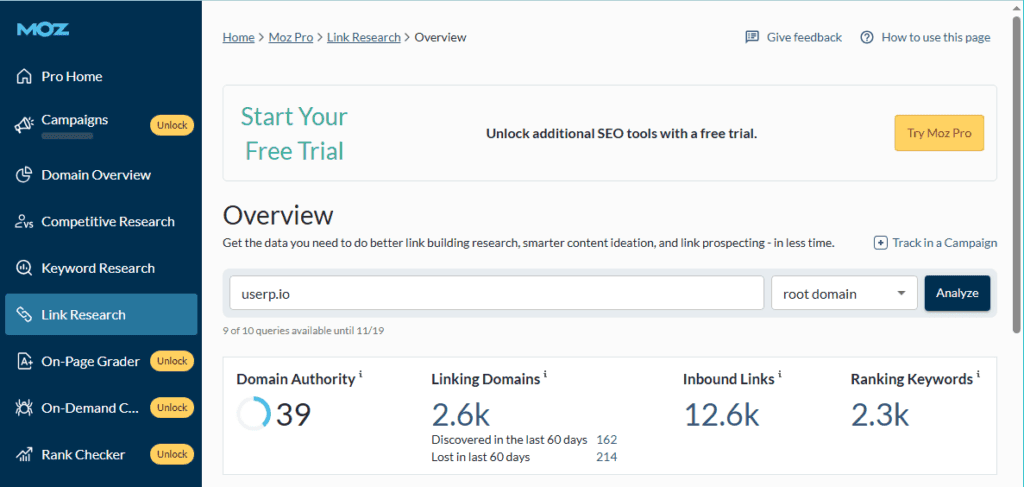Click the plus icon beside Track in a Campaign
Screen dimensions: 1024x487
pyautogui.click(x=880, y=243)
